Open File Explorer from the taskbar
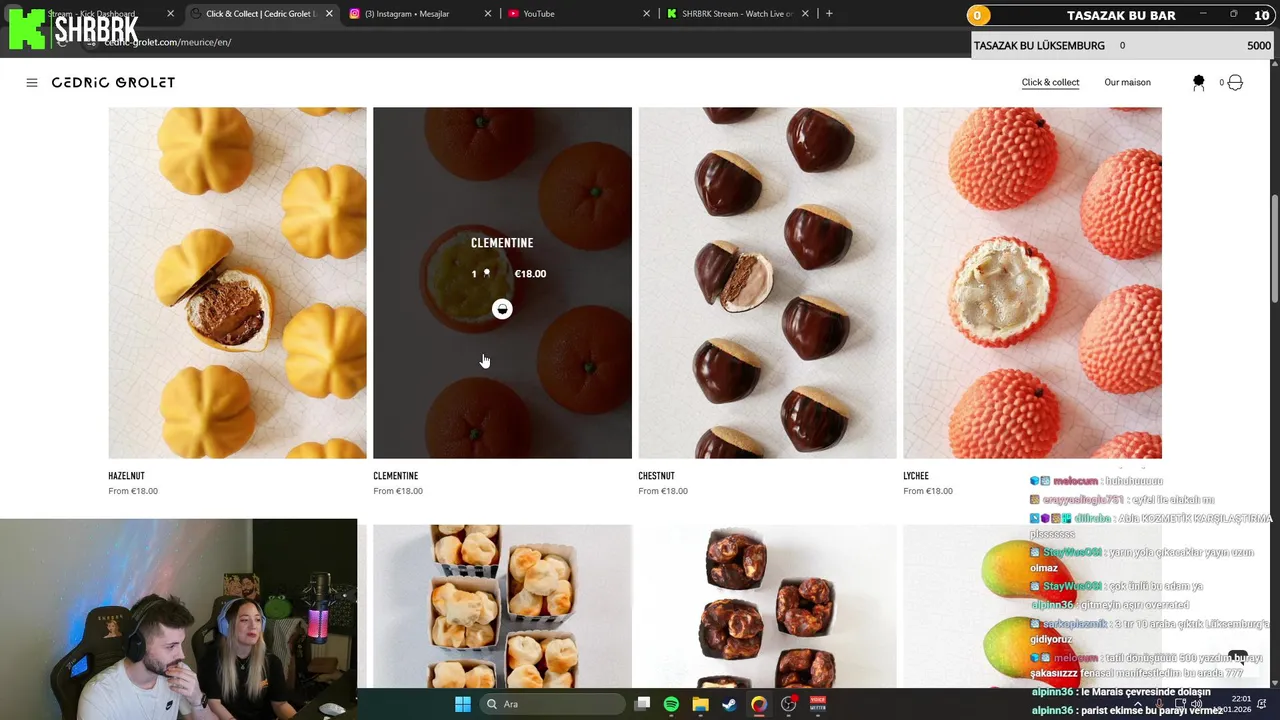Image resolution: width=1280 pixels, height=720 pixels. [700, 704]
